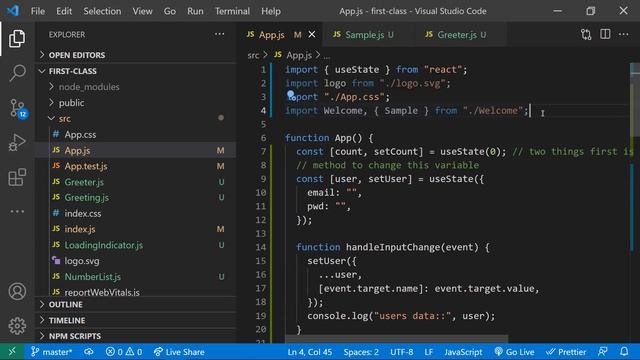Change LF end of line sequence
The height and width of the screenshot is (360, 640).
pyautogui.click(x=429, y=352)
